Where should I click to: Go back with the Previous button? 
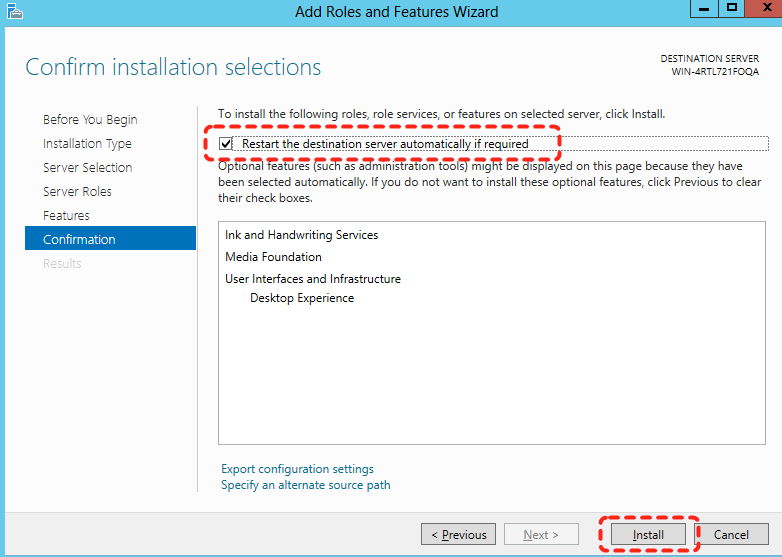tap(458, 535)
